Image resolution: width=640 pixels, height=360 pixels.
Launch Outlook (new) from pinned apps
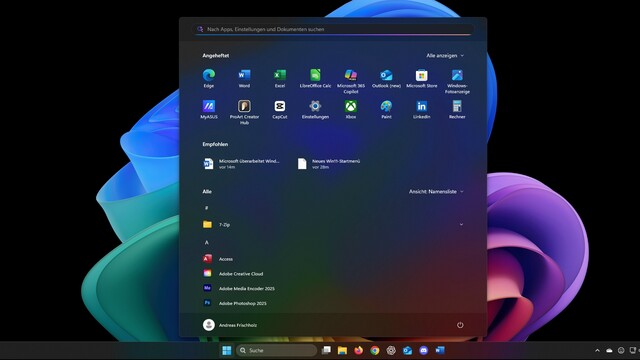coord(386,78)
